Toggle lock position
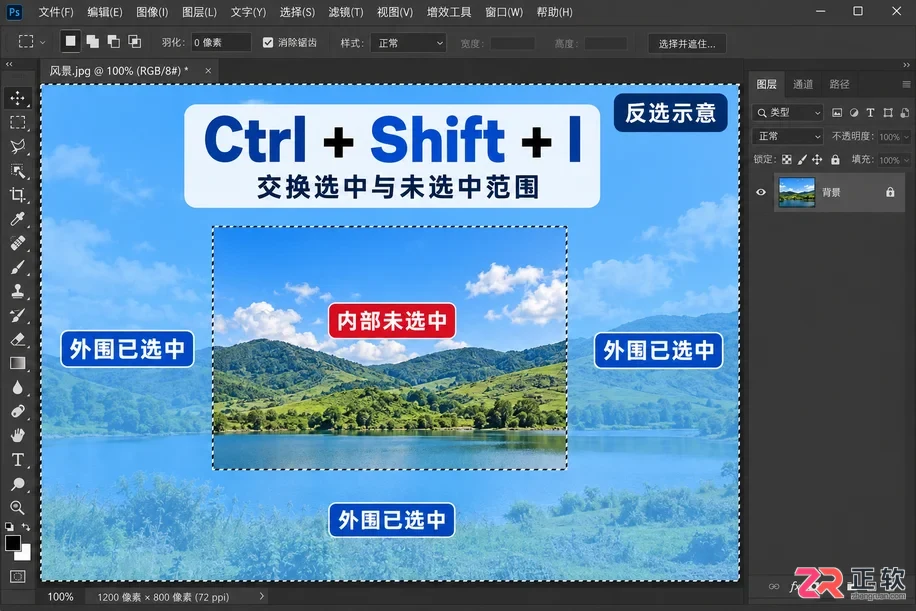 pos(817,159)
